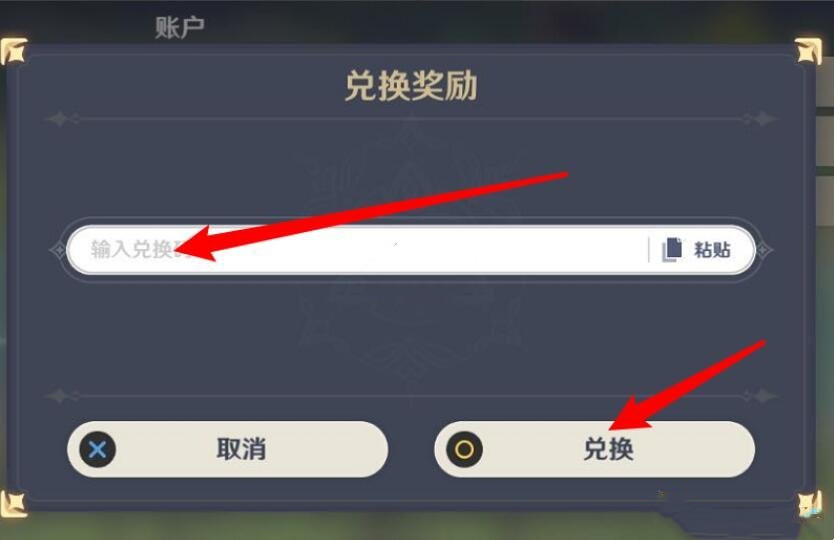834x540 pixels.
Task: Click the bottom-right gold corner ornament
Action: coord(810,504)
